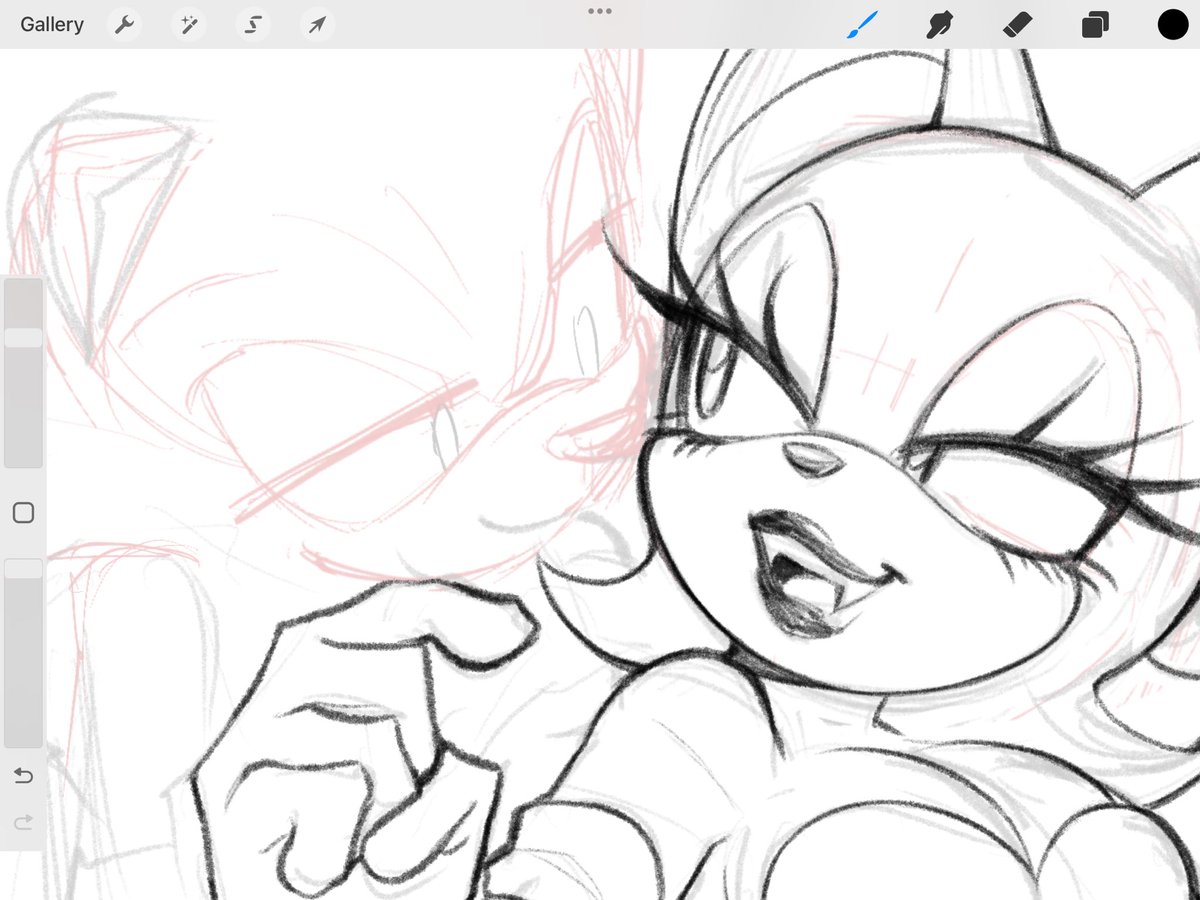Adjust the brush size slider
This screenshot has width=1200, height=900.
tap(23, 336)
